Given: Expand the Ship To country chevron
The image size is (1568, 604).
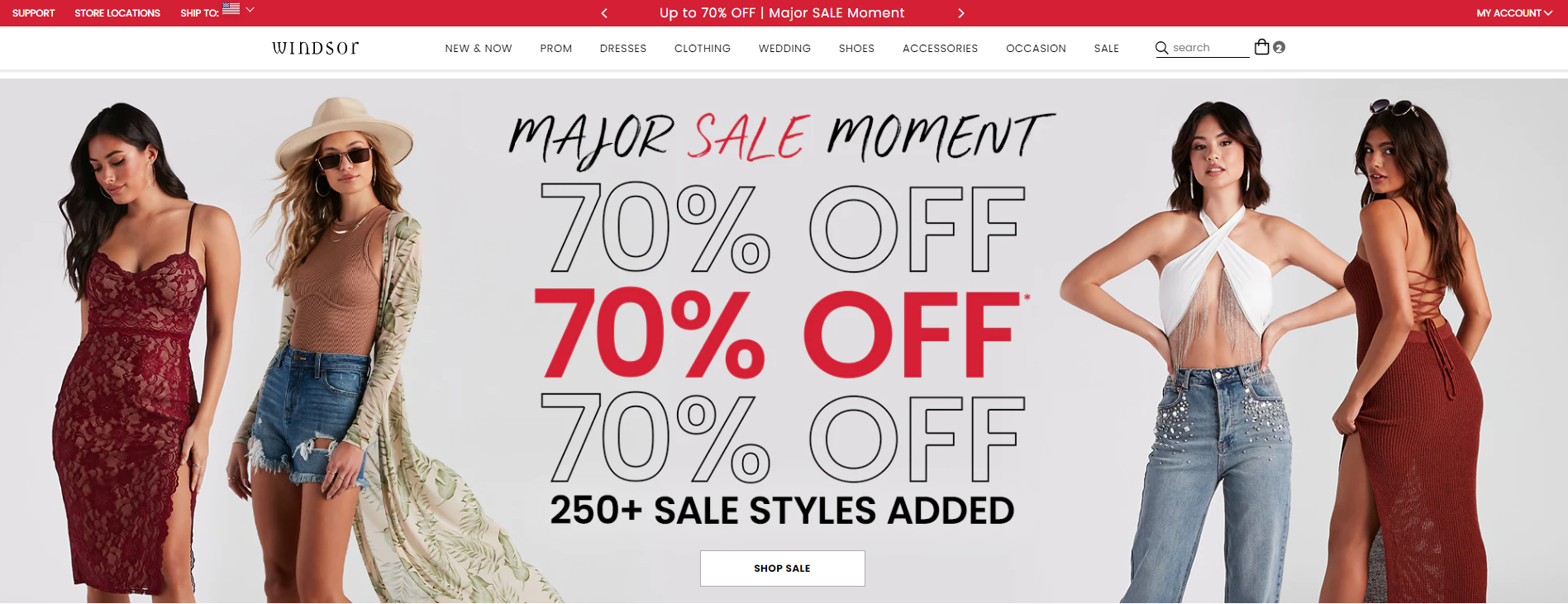Looking at the screenshot, I should pos(250,10).
